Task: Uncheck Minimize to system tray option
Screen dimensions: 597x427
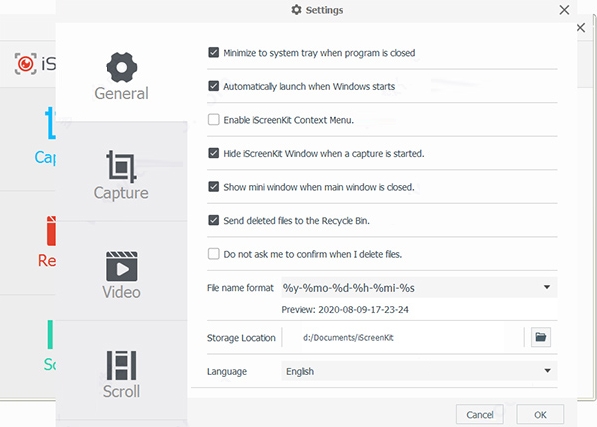Action: click(x=214, y=52)
